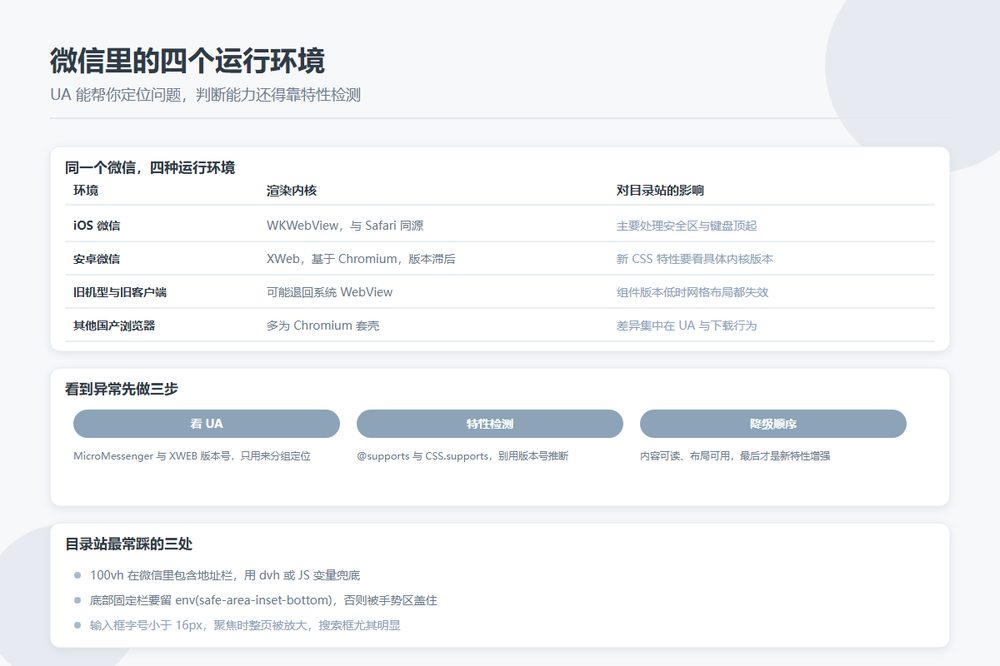Click cell 可能退回系统 WebView

330,292
